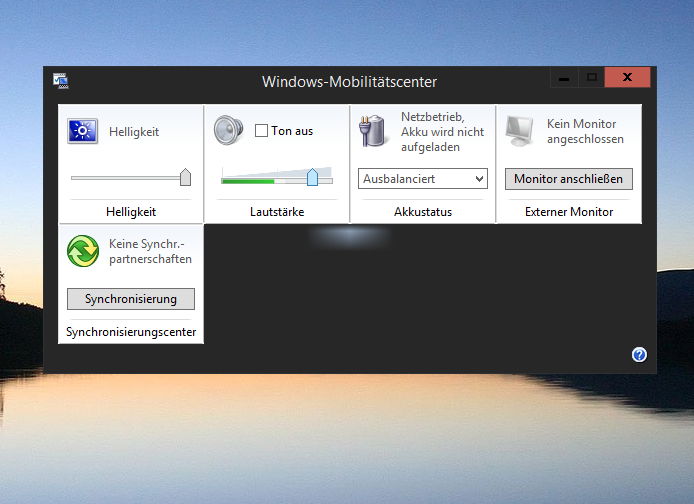694x504 pixels.
Task: Click the Synchronisierung button
Action: 131,299
